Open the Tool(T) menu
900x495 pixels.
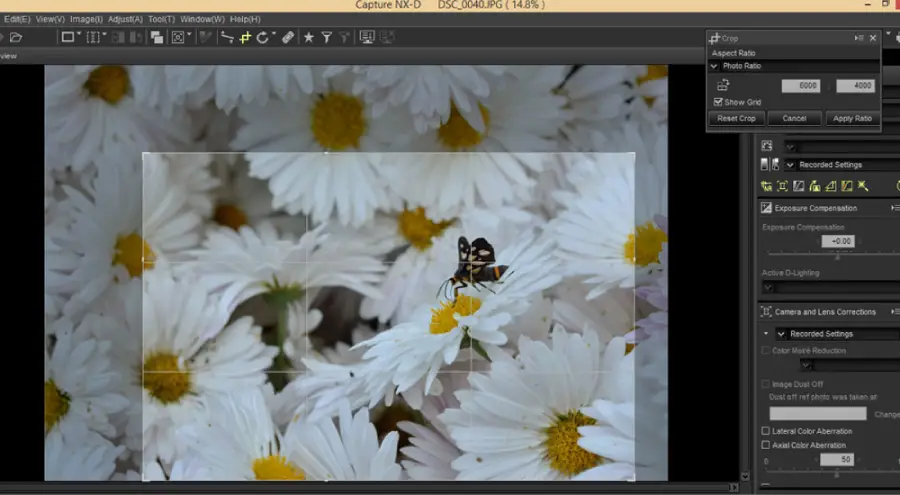[161, 19]
